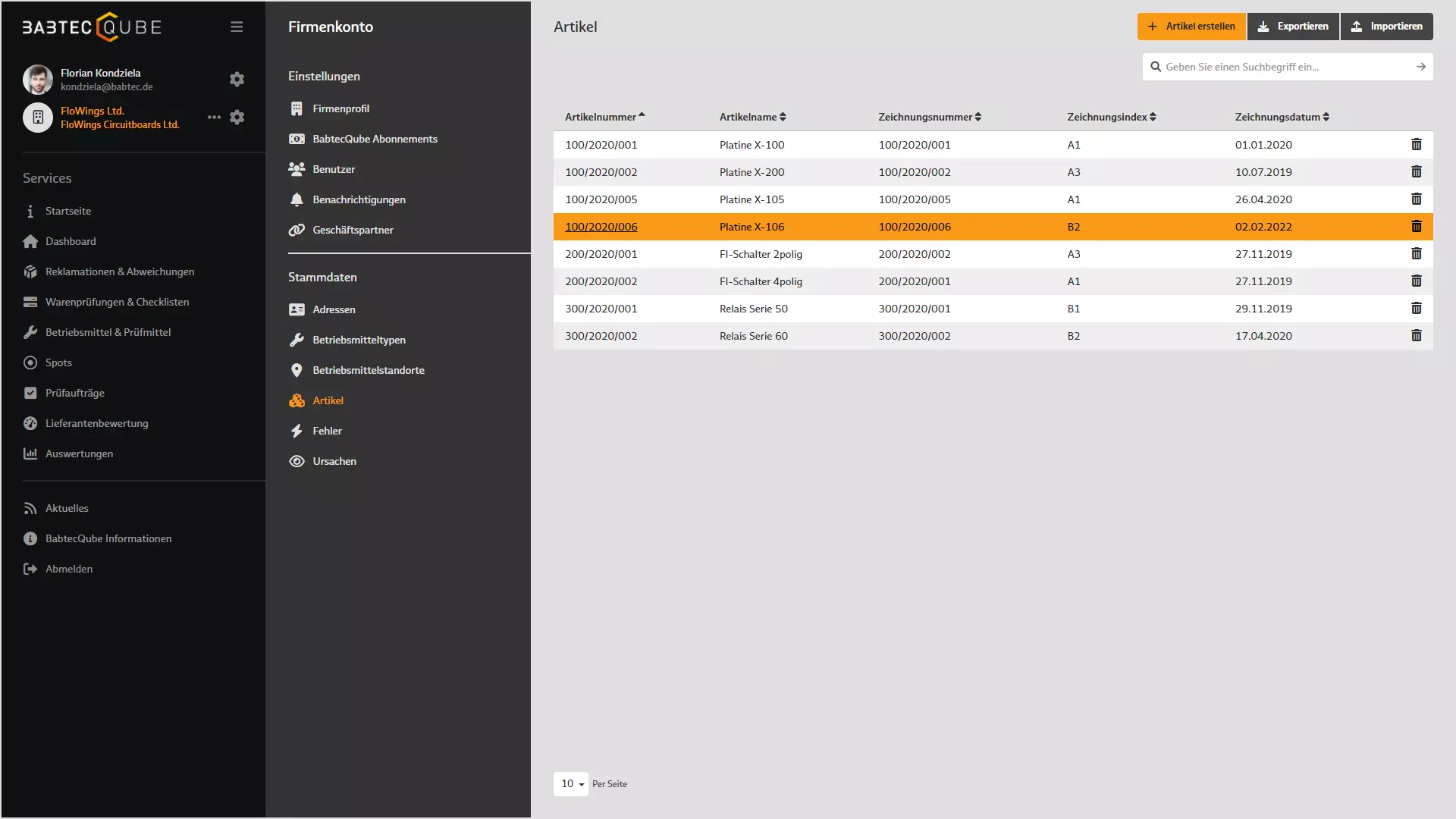Viewport: 1456px width, 819px height.
Task: Open Benutzer settings
Action: 334,169
